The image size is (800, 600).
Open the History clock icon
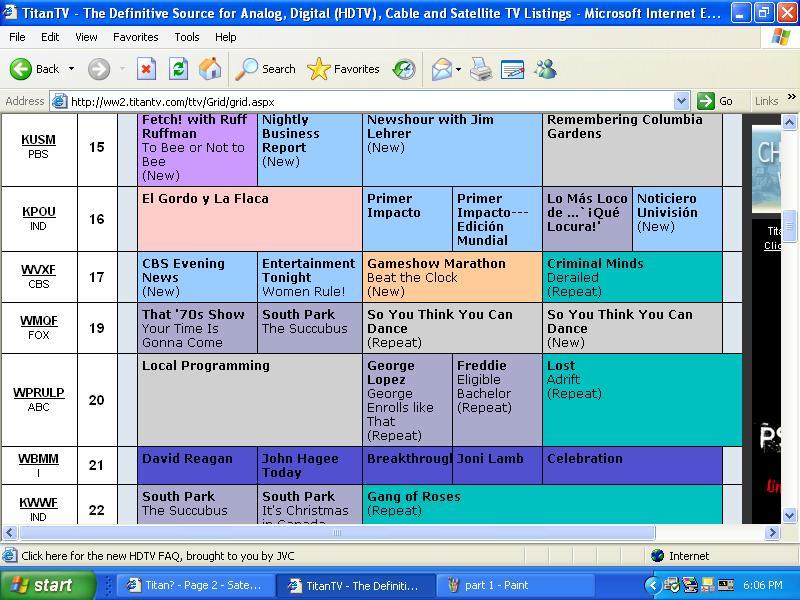[404, 69]
